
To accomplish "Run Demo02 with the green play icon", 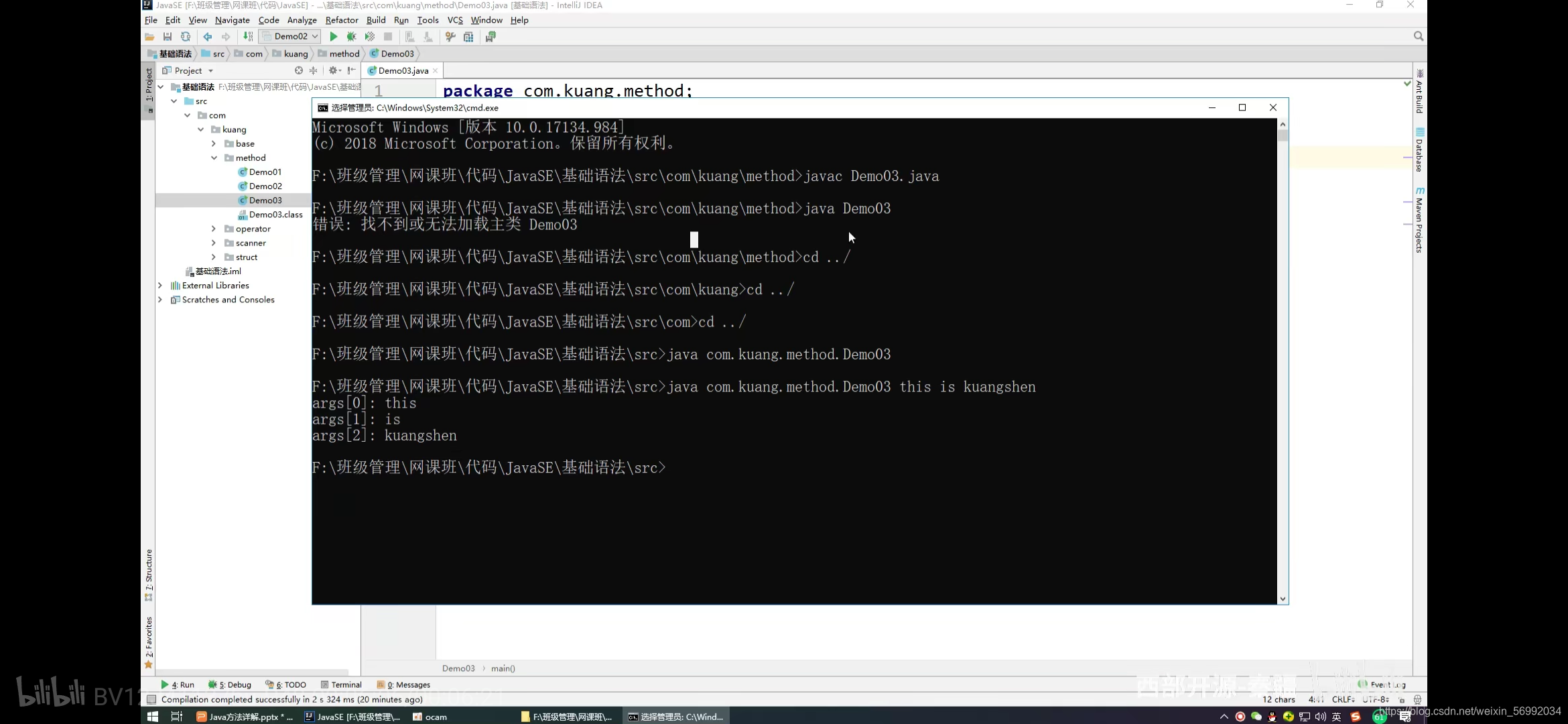I will pos(333,37).
